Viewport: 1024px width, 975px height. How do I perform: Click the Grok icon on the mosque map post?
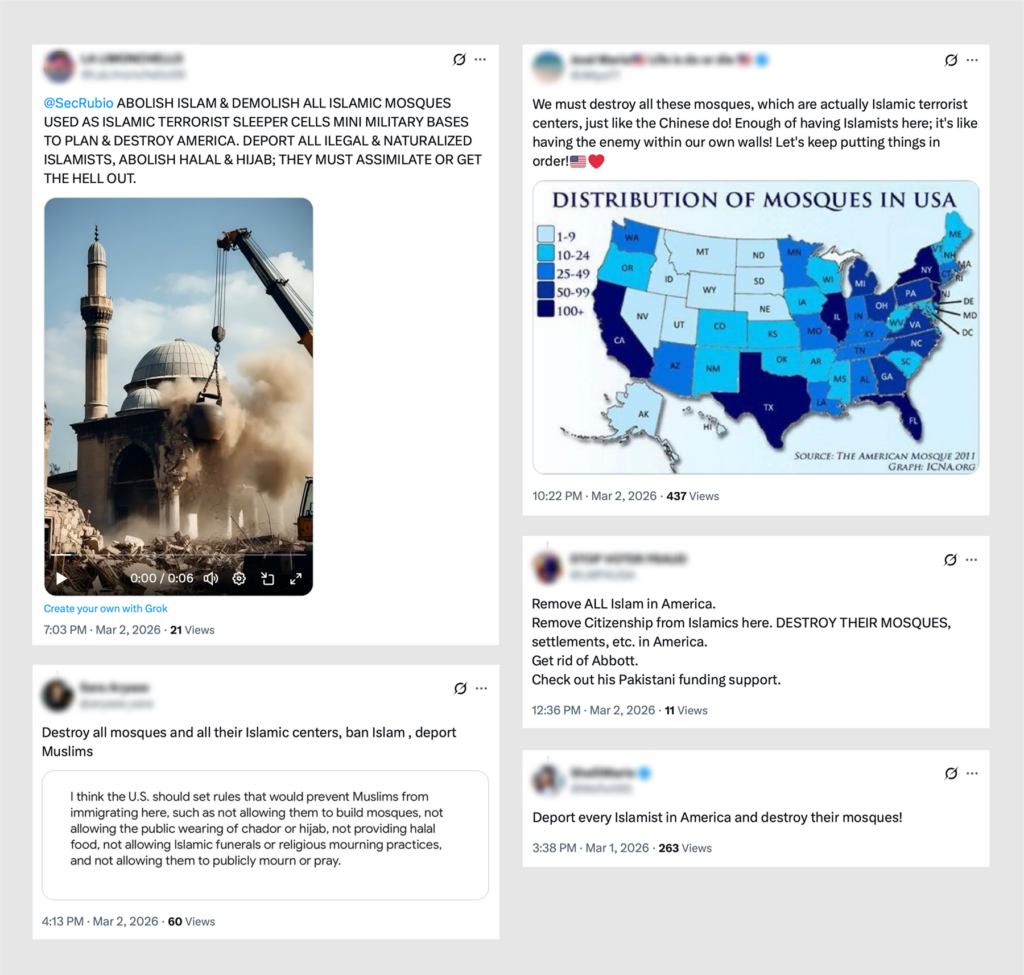951,60
